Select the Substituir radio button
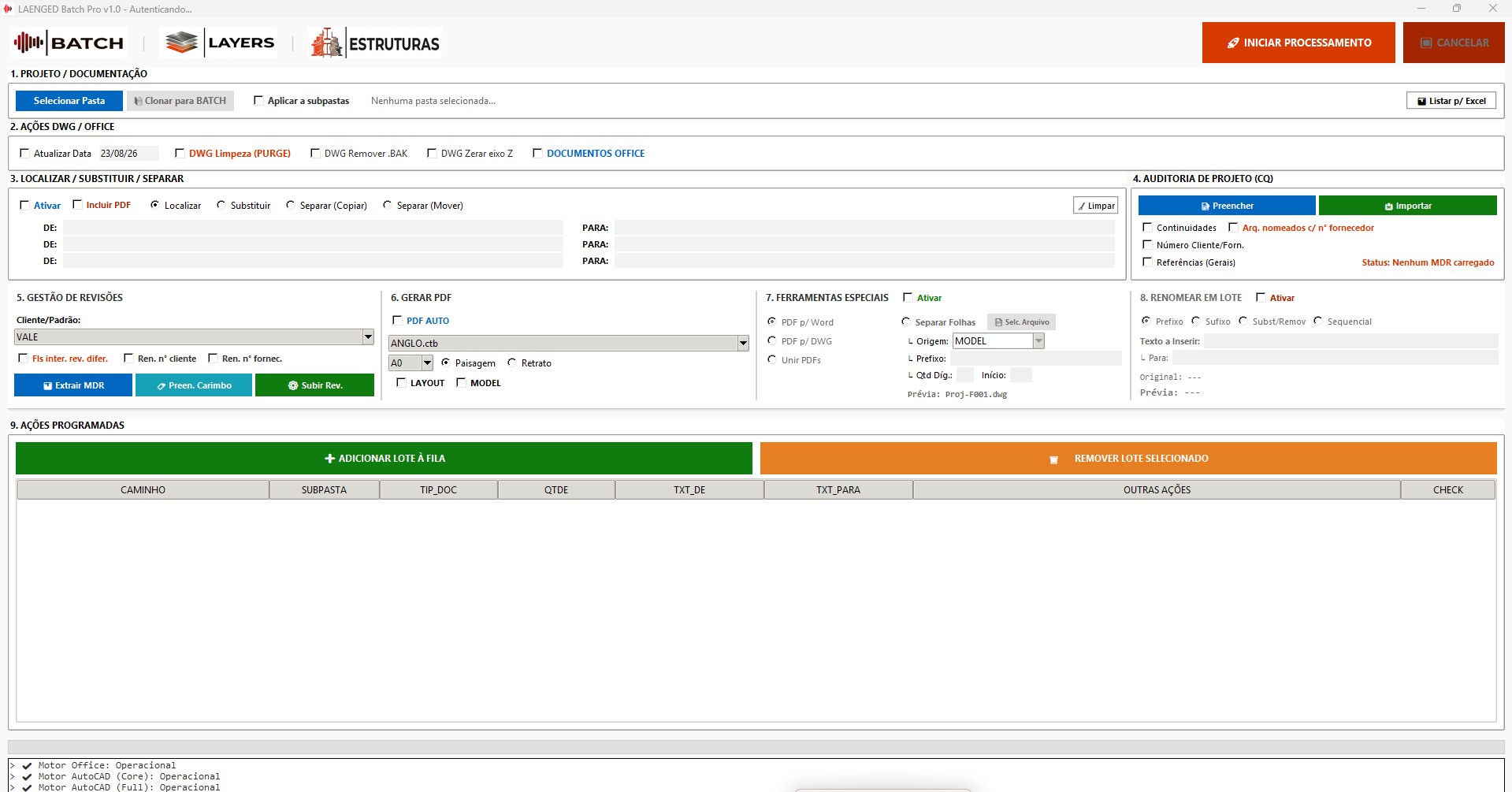 tap(221, 205)
